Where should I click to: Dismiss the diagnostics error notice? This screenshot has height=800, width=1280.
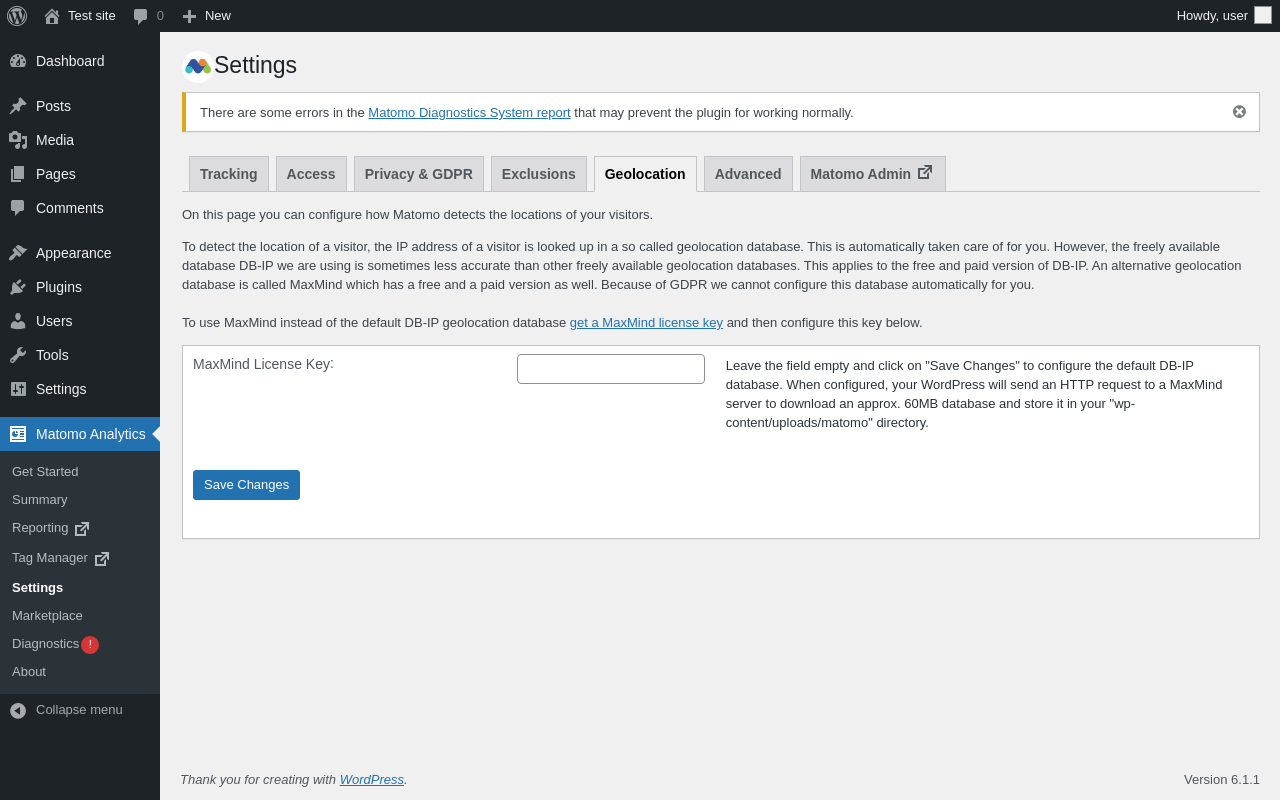point(1239,112)
